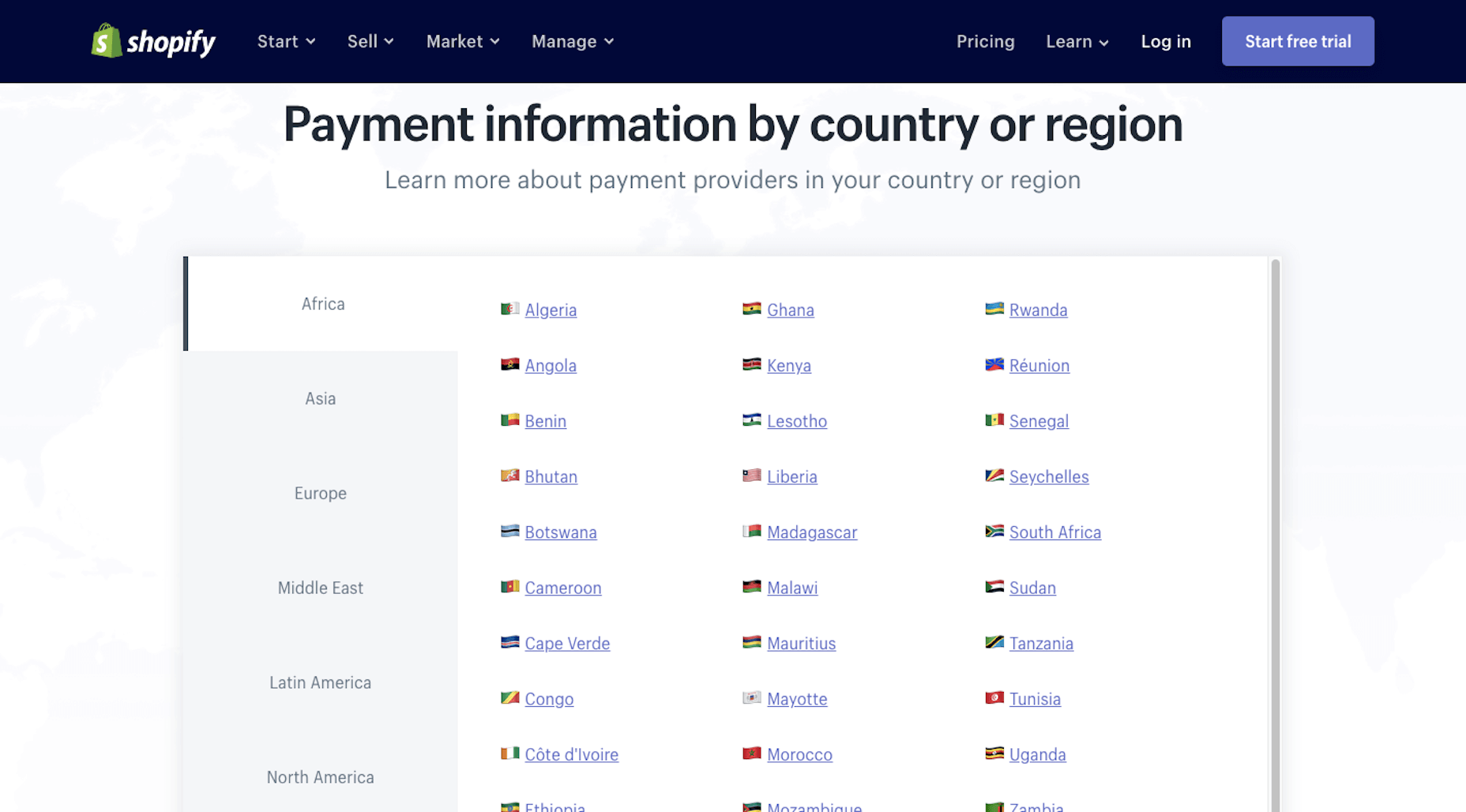Click the Lesotho flag icon

pyautogui.click(x=752, y=419)
